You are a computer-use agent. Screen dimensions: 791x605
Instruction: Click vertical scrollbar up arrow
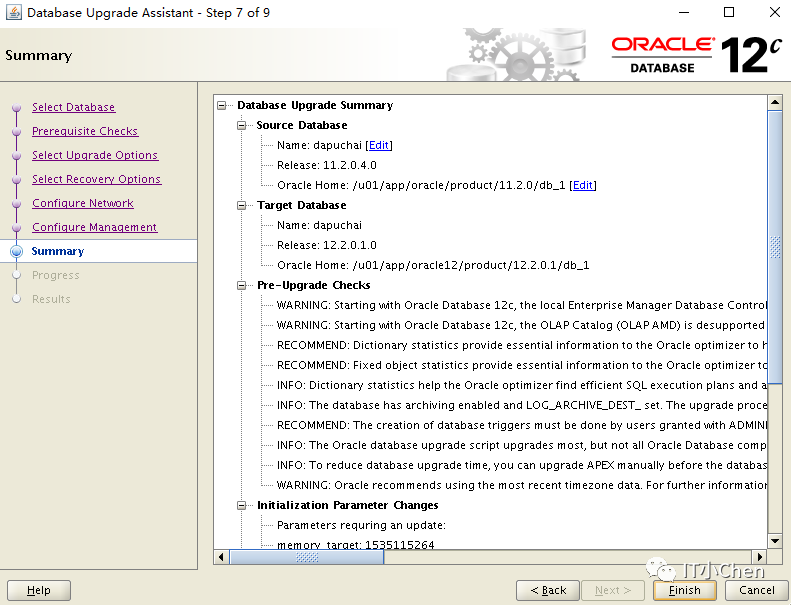click(775, 102)
